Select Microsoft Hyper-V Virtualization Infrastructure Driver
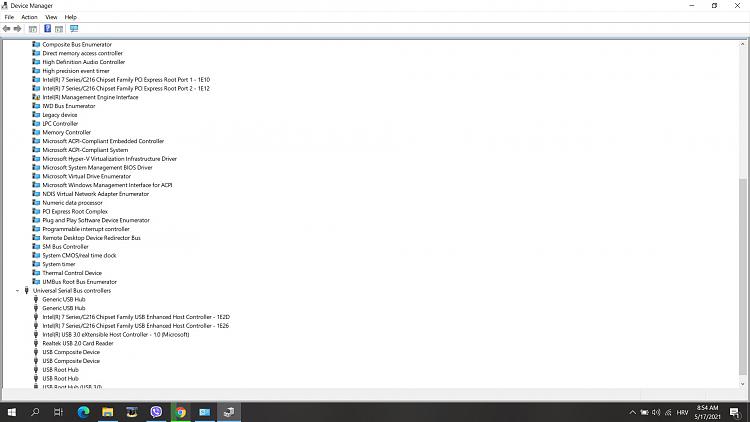Screen dimensions: 750x422 pos(110,158)
